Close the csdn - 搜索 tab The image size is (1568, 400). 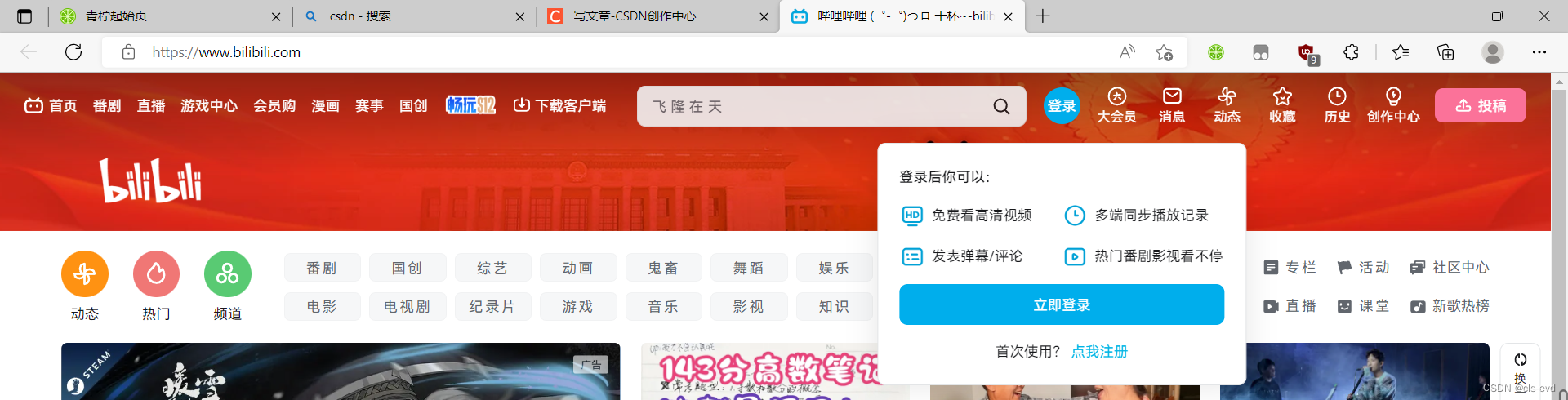[520, 16]
